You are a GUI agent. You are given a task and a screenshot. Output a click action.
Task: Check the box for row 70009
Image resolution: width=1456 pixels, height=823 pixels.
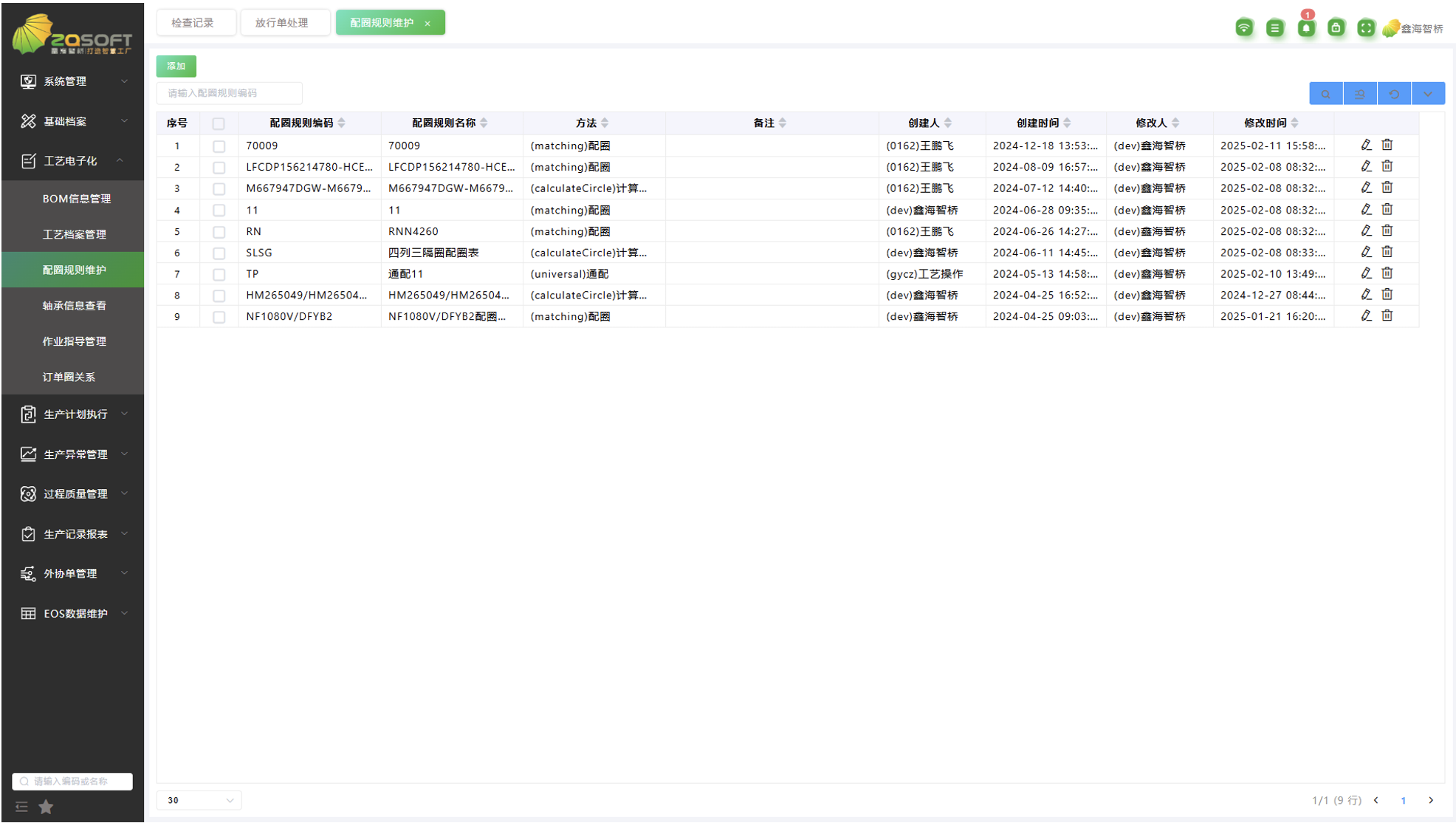coord(219,146)
